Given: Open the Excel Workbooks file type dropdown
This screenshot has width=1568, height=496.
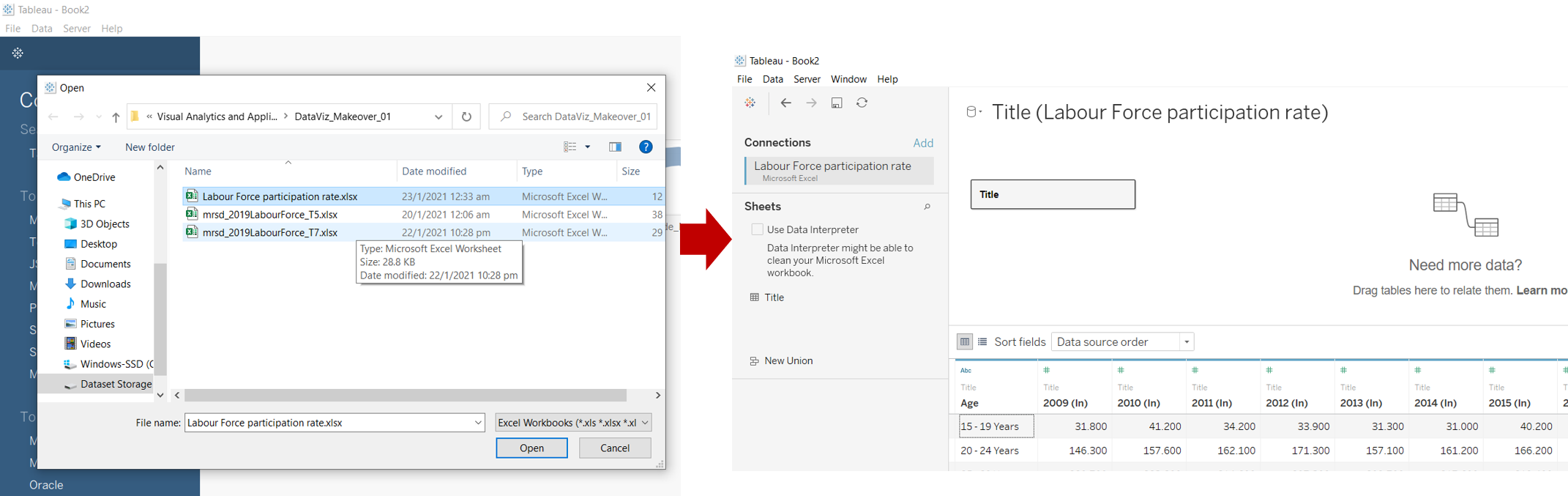Looking at the screenshot, I should point(573,423).
